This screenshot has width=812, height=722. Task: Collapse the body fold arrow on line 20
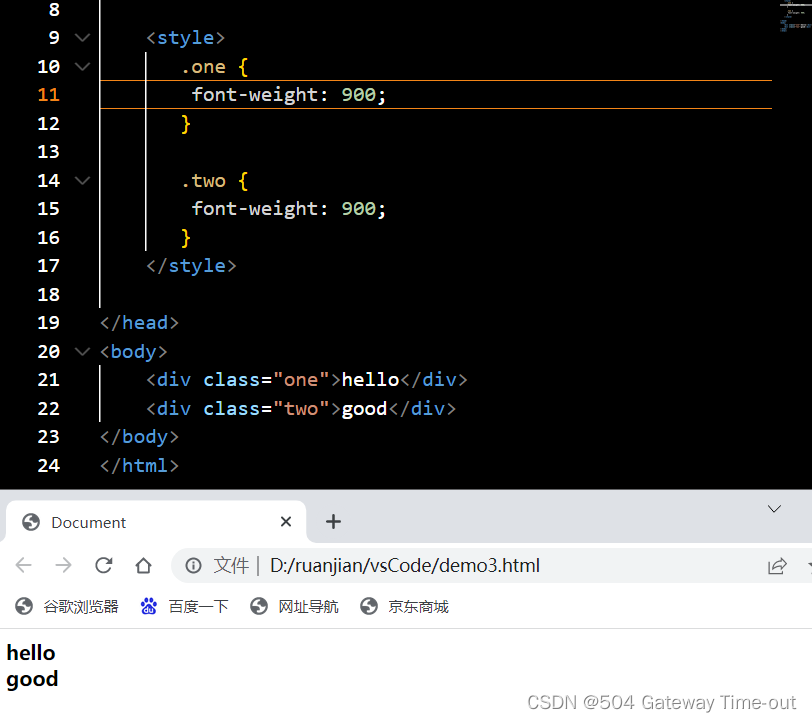[82, 351]
